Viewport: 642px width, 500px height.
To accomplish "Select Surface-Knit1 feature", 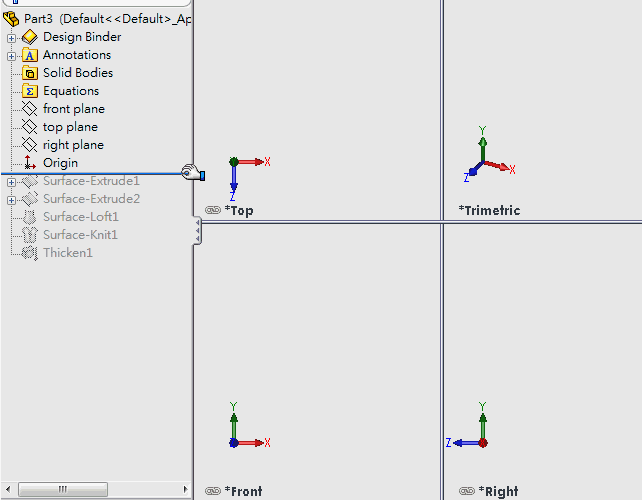I will click(80, 235).
